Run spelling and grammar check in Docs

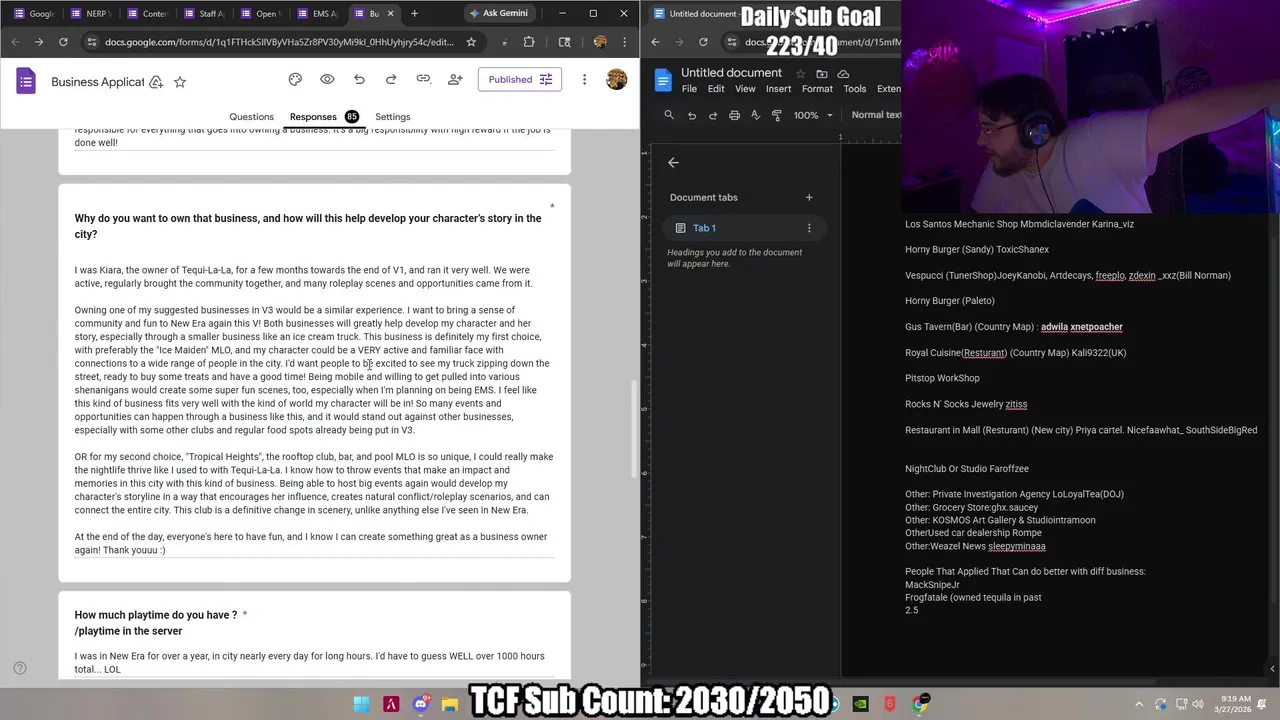(755, 115)
